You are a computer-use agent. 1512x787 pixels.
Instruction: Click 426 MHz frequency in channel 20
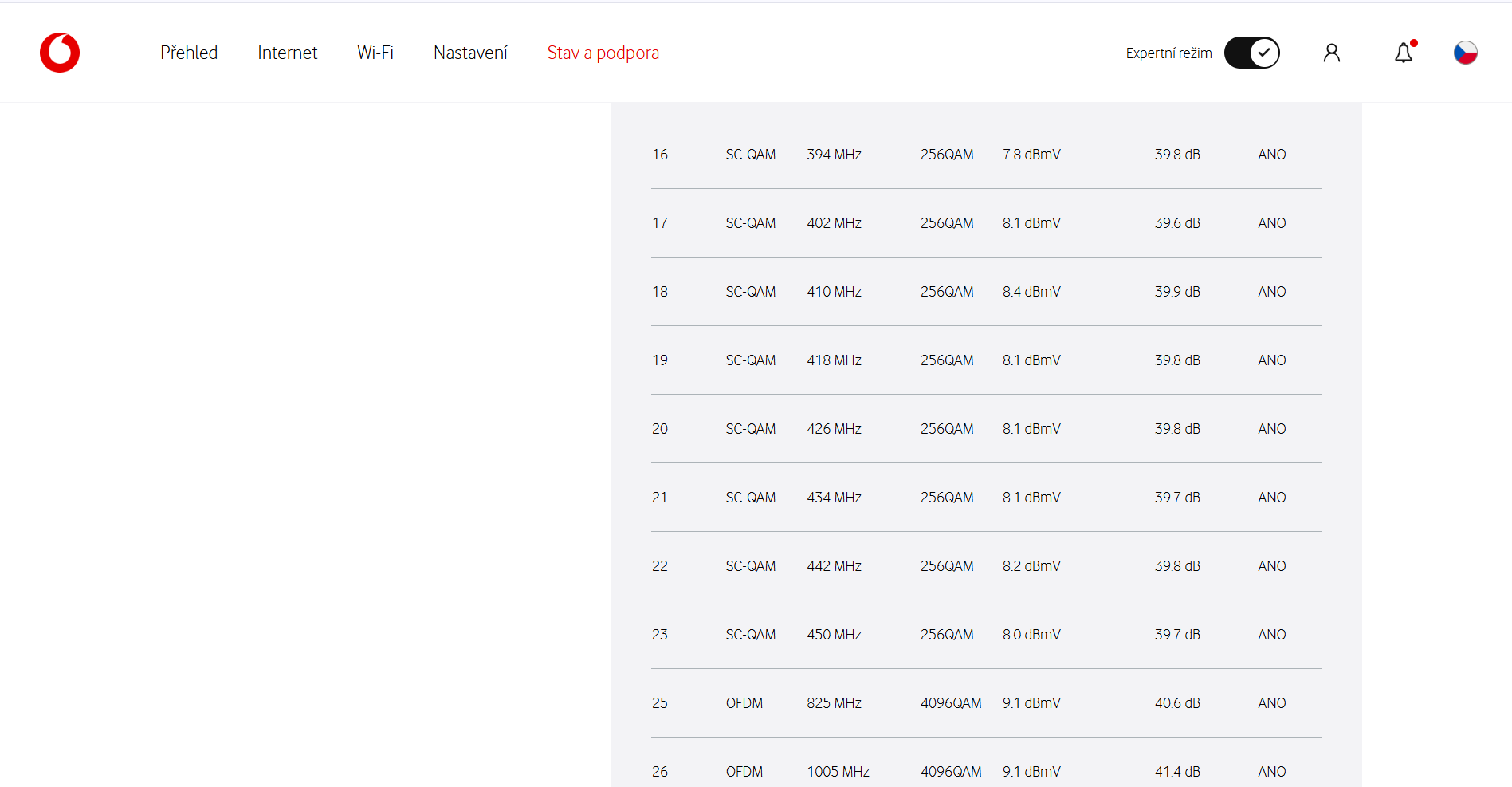tap(834, 429)
